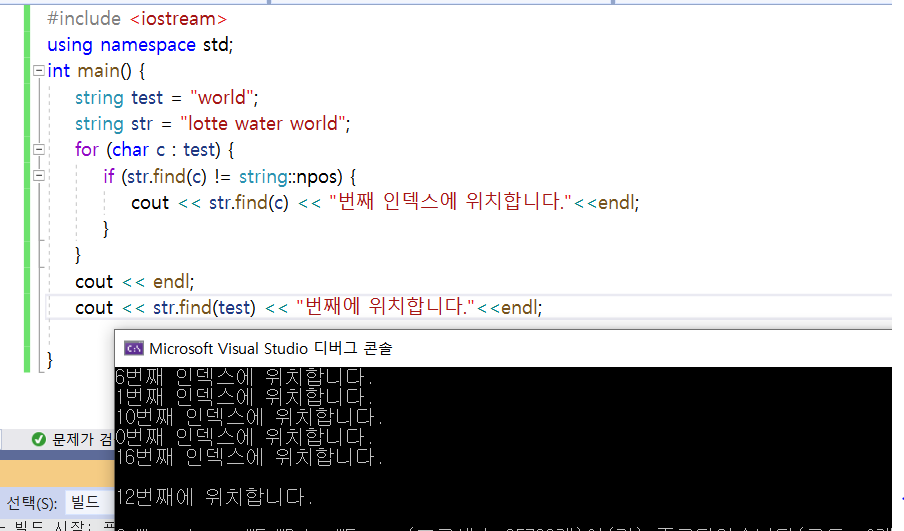Click the "lotte water world" string literal
Screen dimensions: 904x531
coord(263,123)
